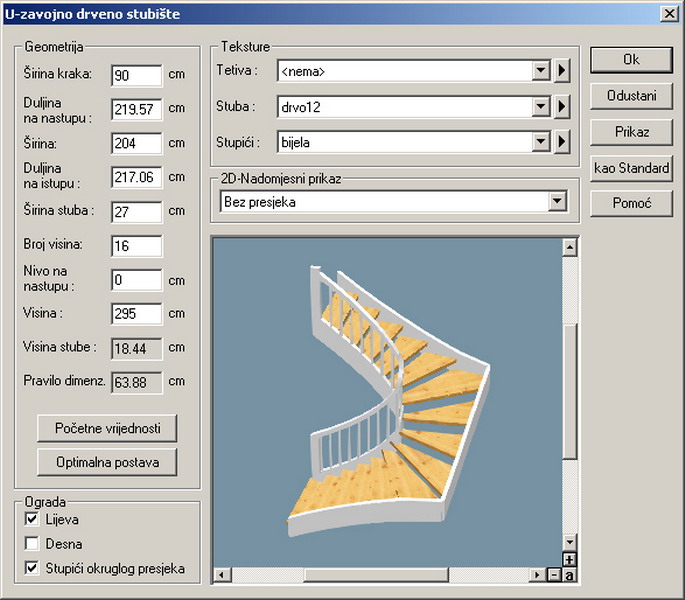Click the kao Standard button

(631, 168)
